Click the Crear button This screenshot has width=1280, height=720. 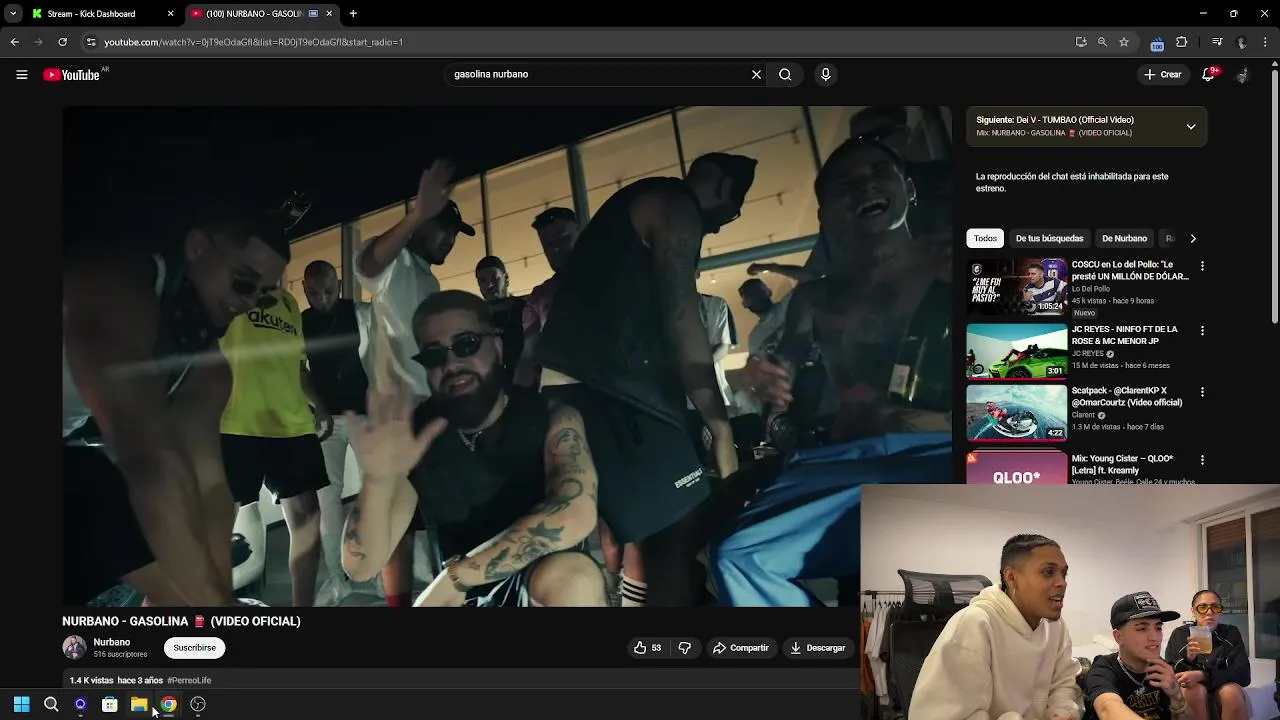(x=1163, y=74)
